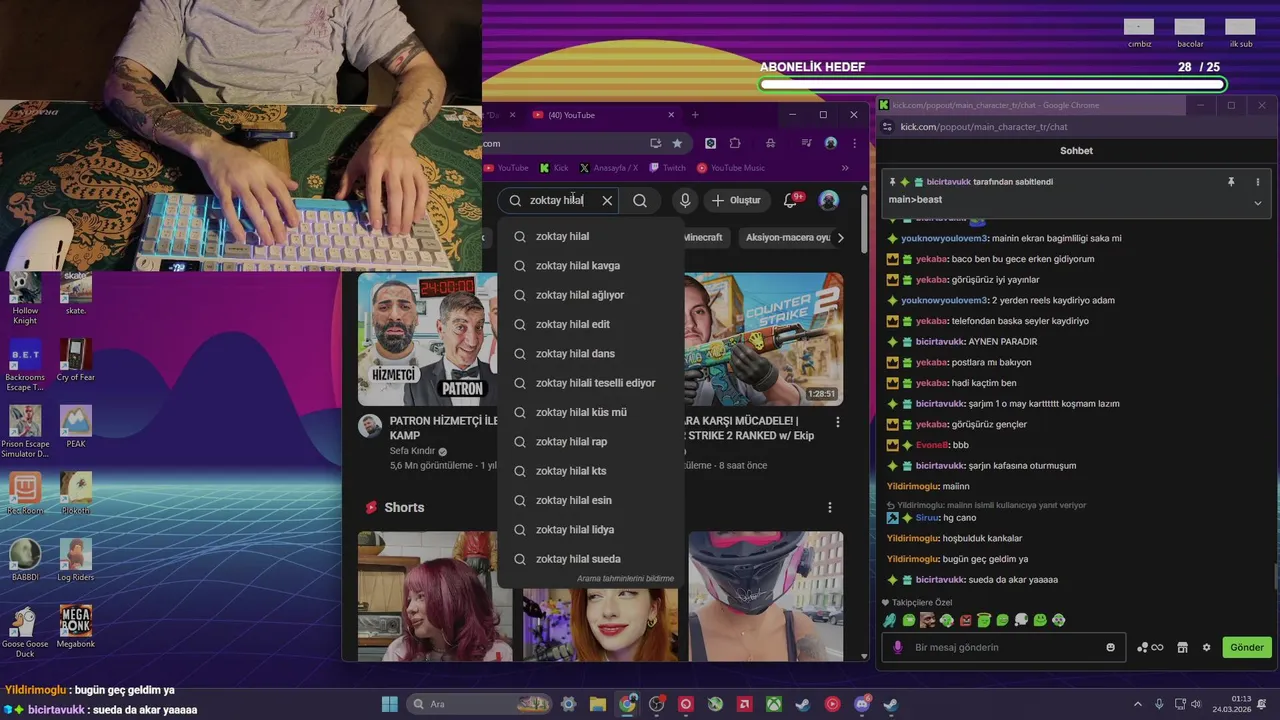Report search predictions link
The image size is (1280, 720).
pyautogui.click(x=625, y=579)
